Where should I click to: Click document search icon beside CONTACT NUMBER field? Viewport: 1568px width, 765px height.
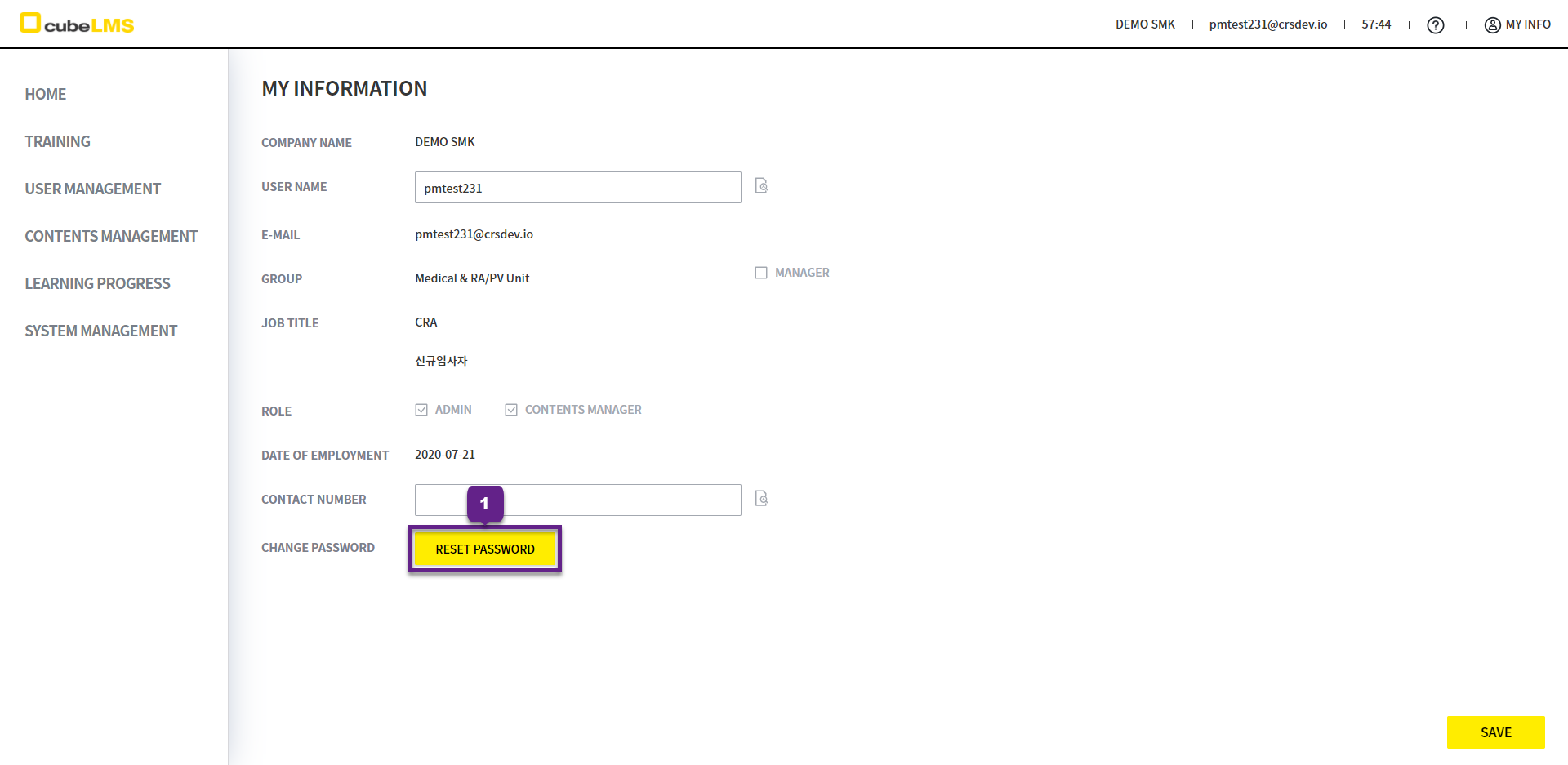761,499
